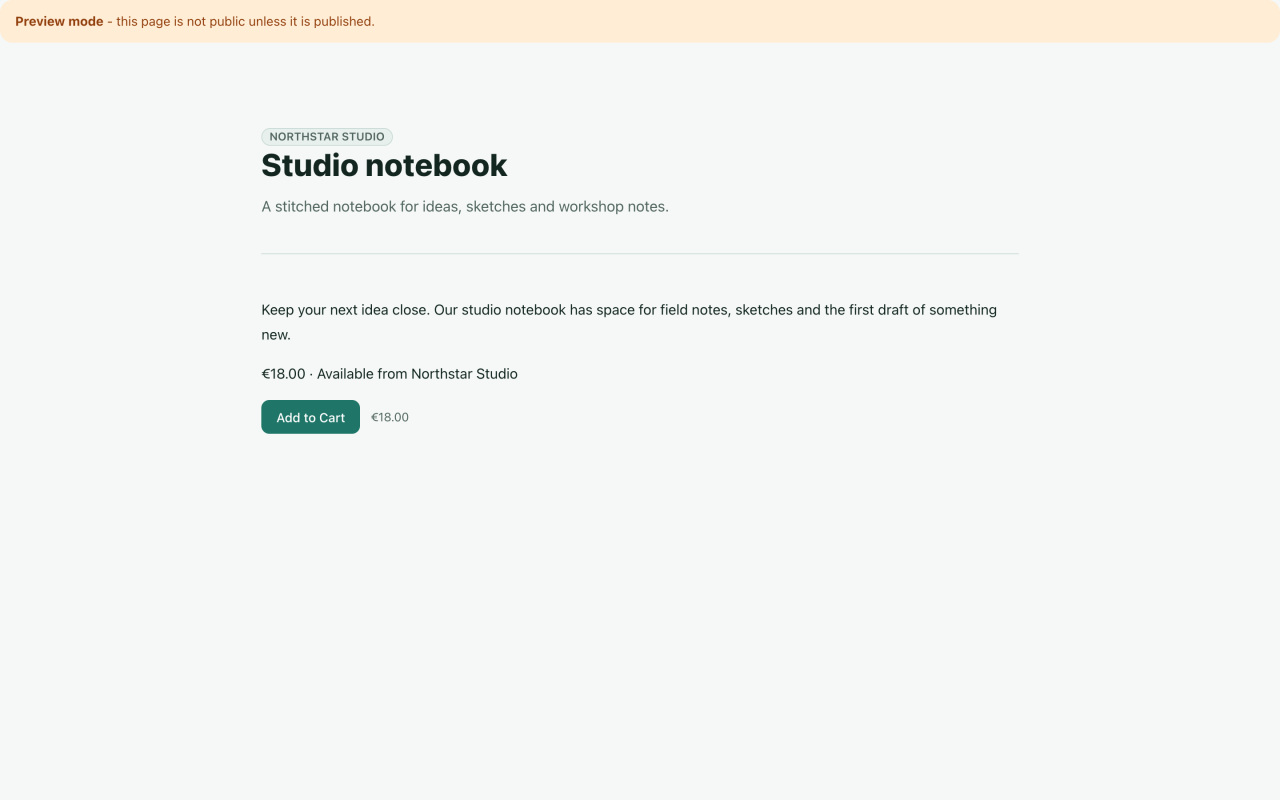Screen dimensions: 1280x800
Task: Click the stitched notebook subtitle text
Action: point(465,207)
